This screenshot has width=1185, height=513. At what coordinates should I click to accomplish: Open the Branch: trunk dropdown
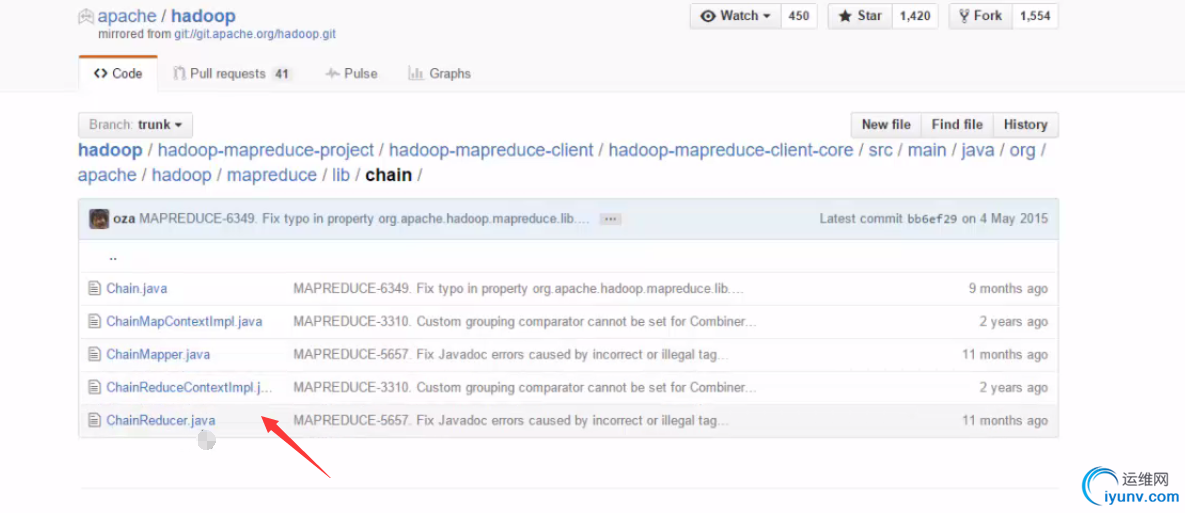coord(135,125)
